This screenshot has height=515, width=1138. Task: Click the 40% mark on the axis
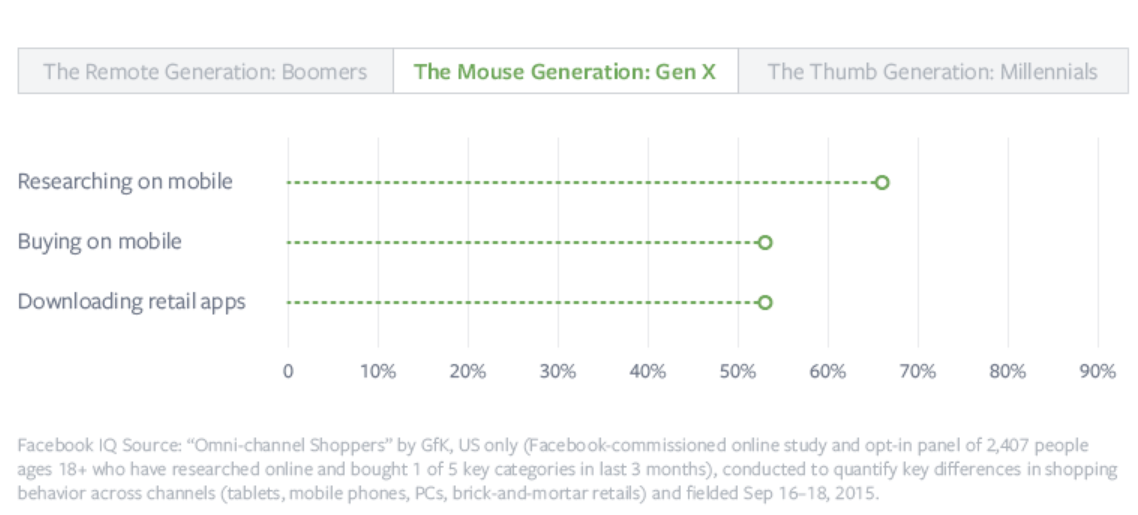pos(648,371)
